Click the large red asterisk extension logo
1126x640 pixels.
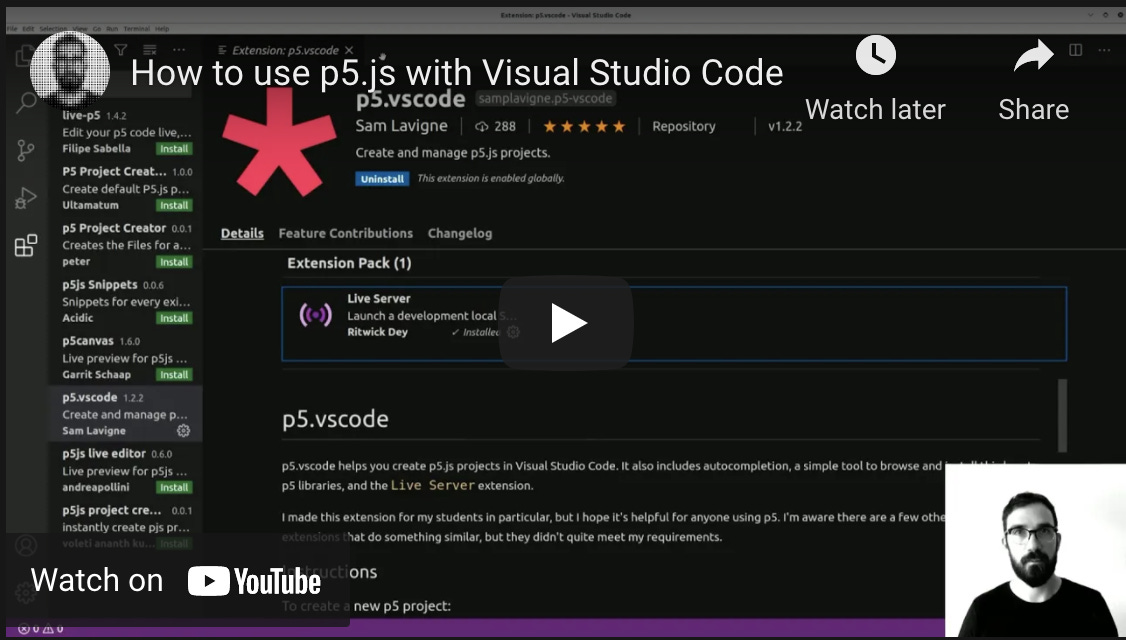pyautogui.click(x=279, y=142)
